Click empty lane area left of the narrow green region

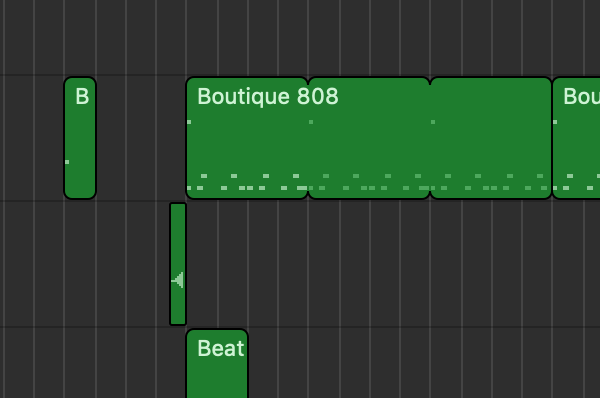click(85, 264)
